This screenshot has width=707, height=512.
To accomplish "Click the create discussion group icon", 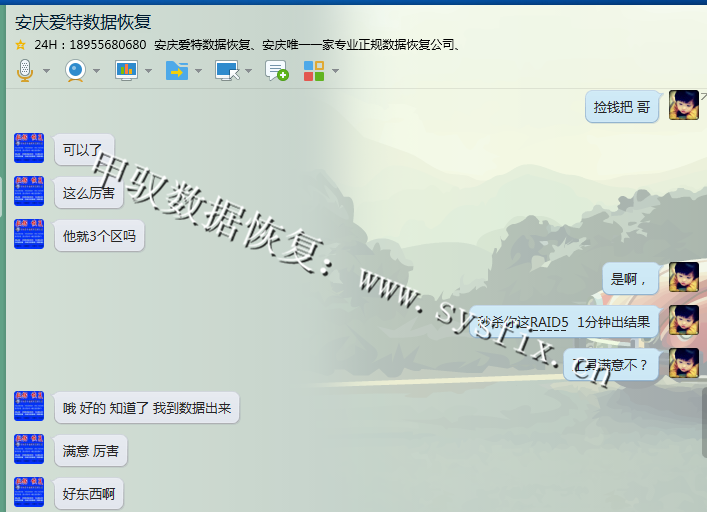I will click(276, 70).
